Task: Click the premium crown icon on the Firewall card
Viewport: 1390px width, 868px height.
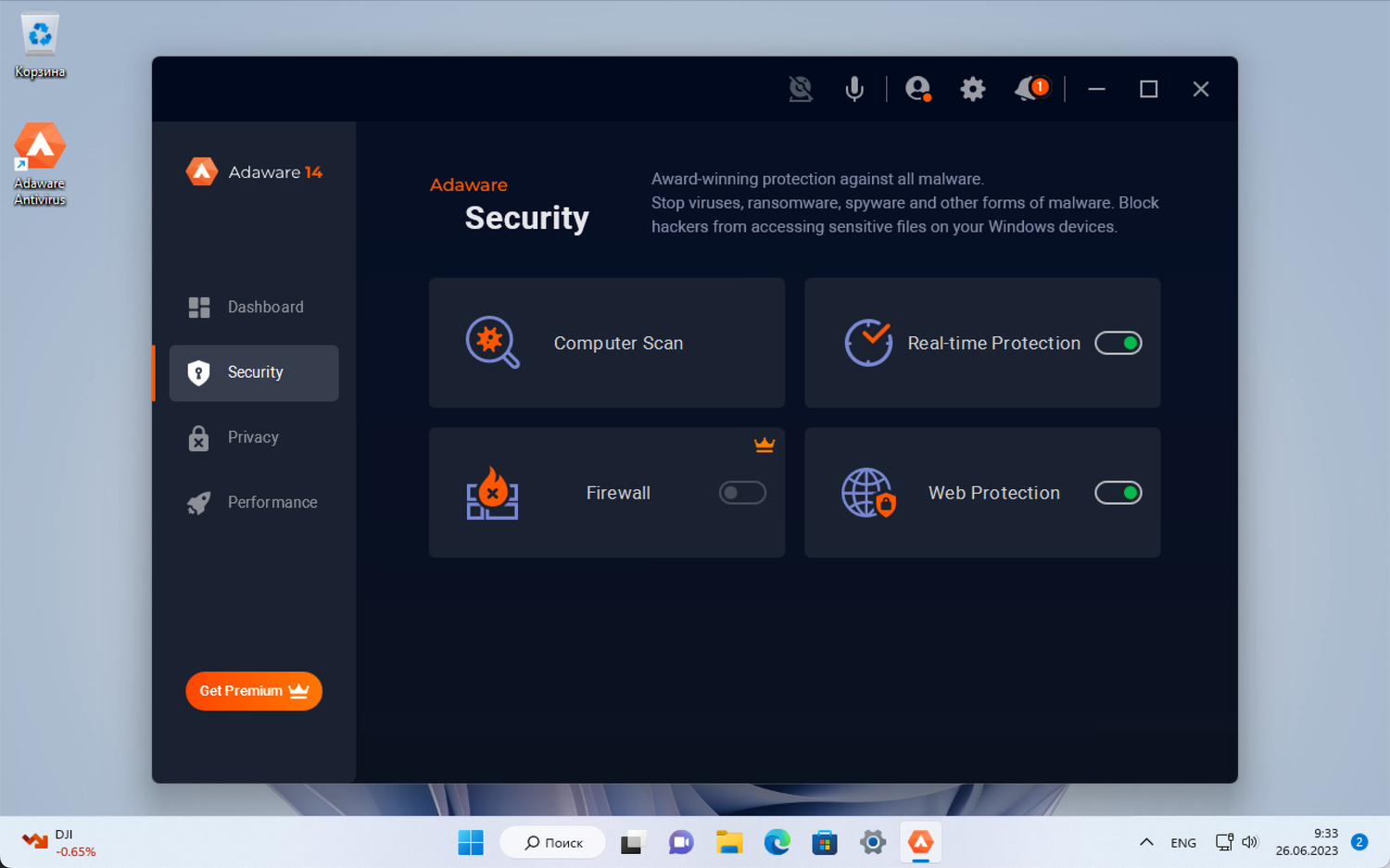Action: 764,446
